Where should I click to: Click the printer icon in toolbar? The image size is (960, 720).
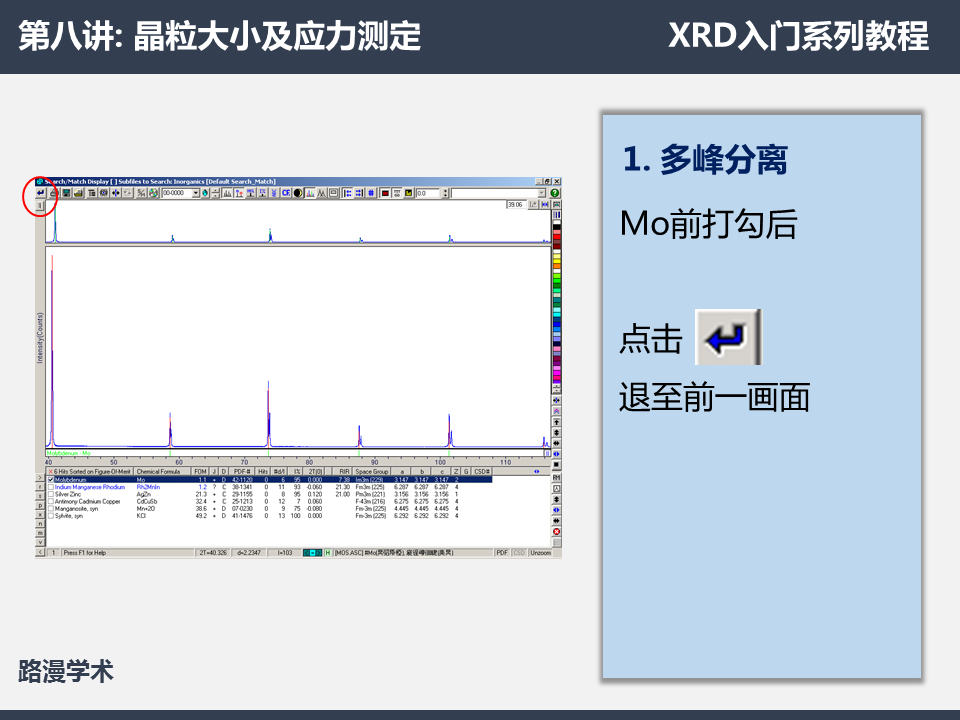[x=54, y=193]
